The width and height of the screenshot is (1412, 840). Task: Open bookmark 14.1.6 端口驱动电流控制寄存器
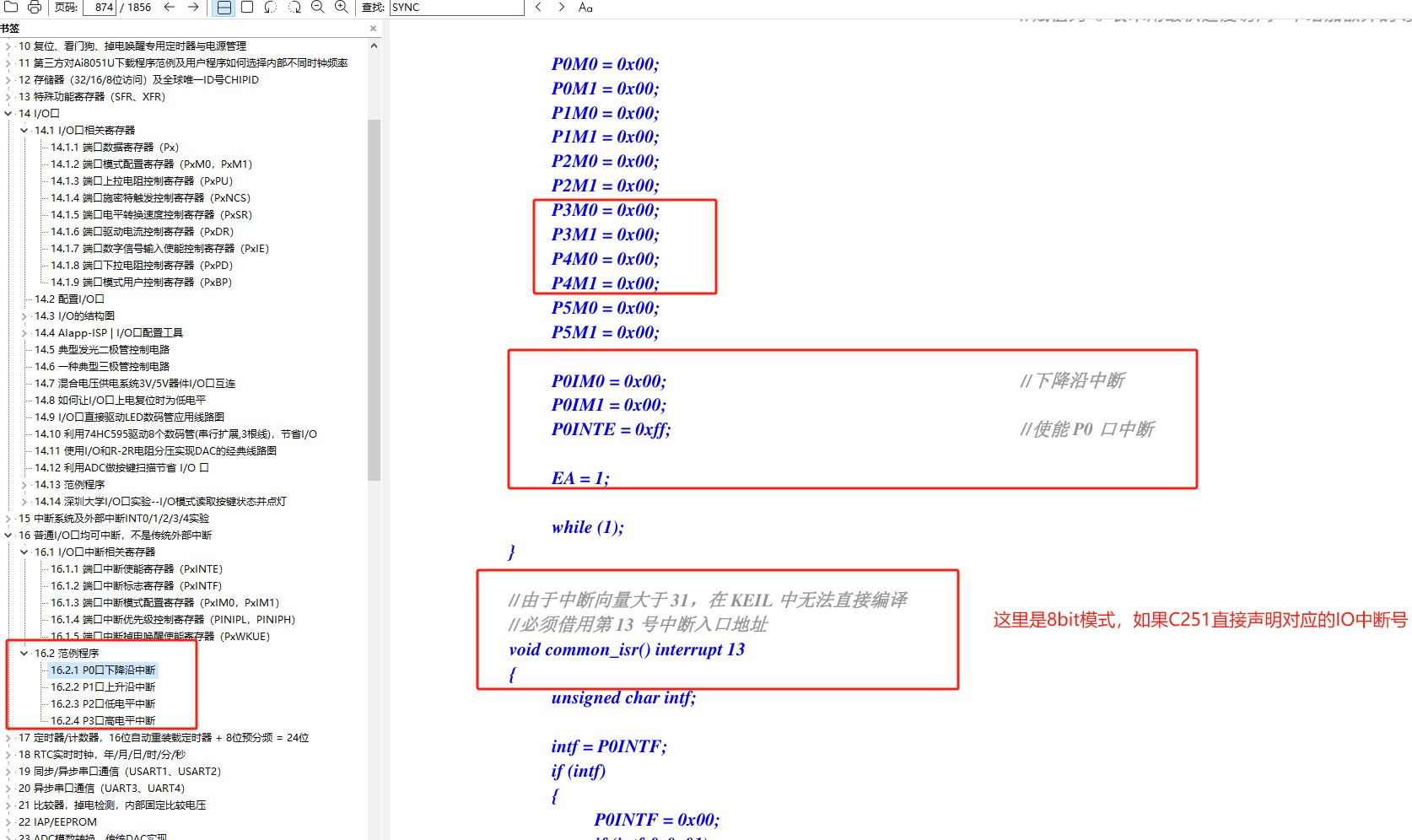143,232
